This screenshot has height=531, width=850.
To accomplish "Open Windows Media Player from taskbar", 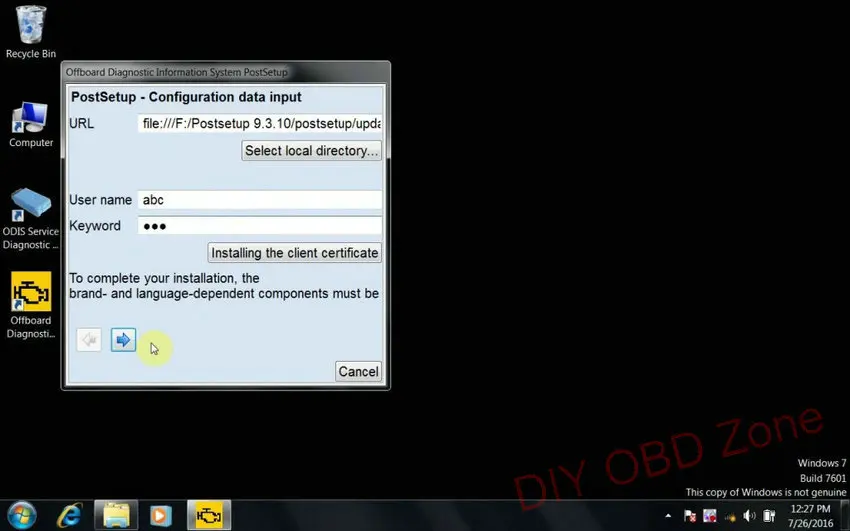I will (160, 515).
